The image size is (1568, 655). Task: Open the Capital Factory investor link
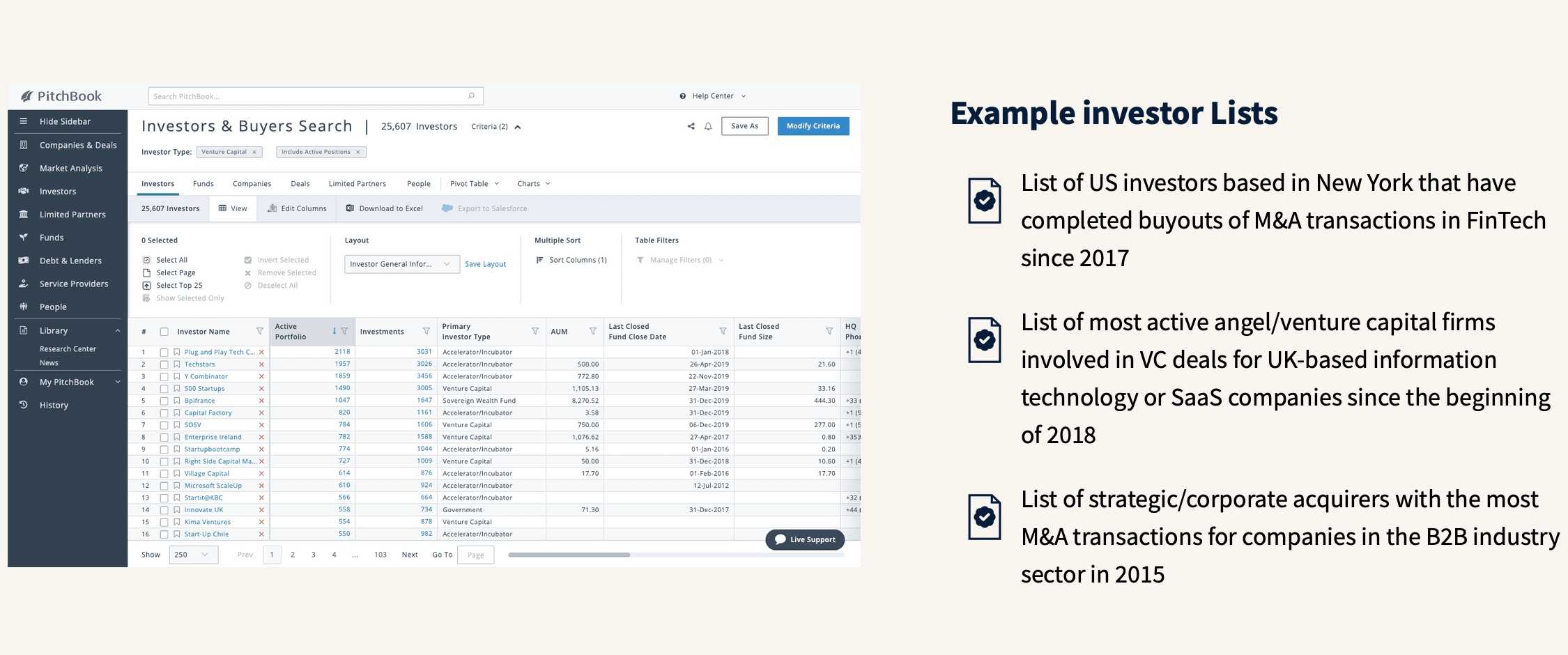[x=208, y=413]
